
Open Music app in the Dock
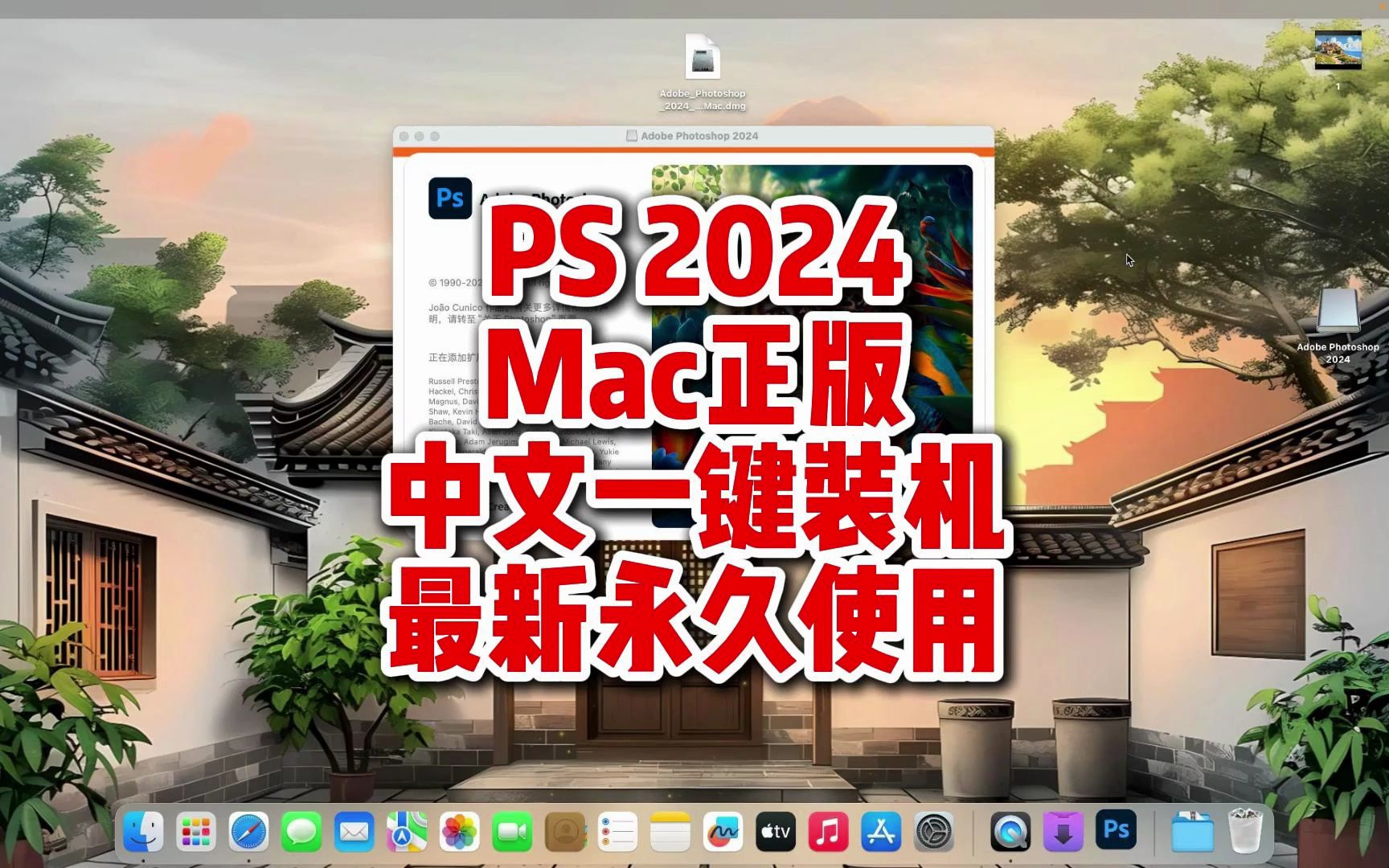pos(828,832)
